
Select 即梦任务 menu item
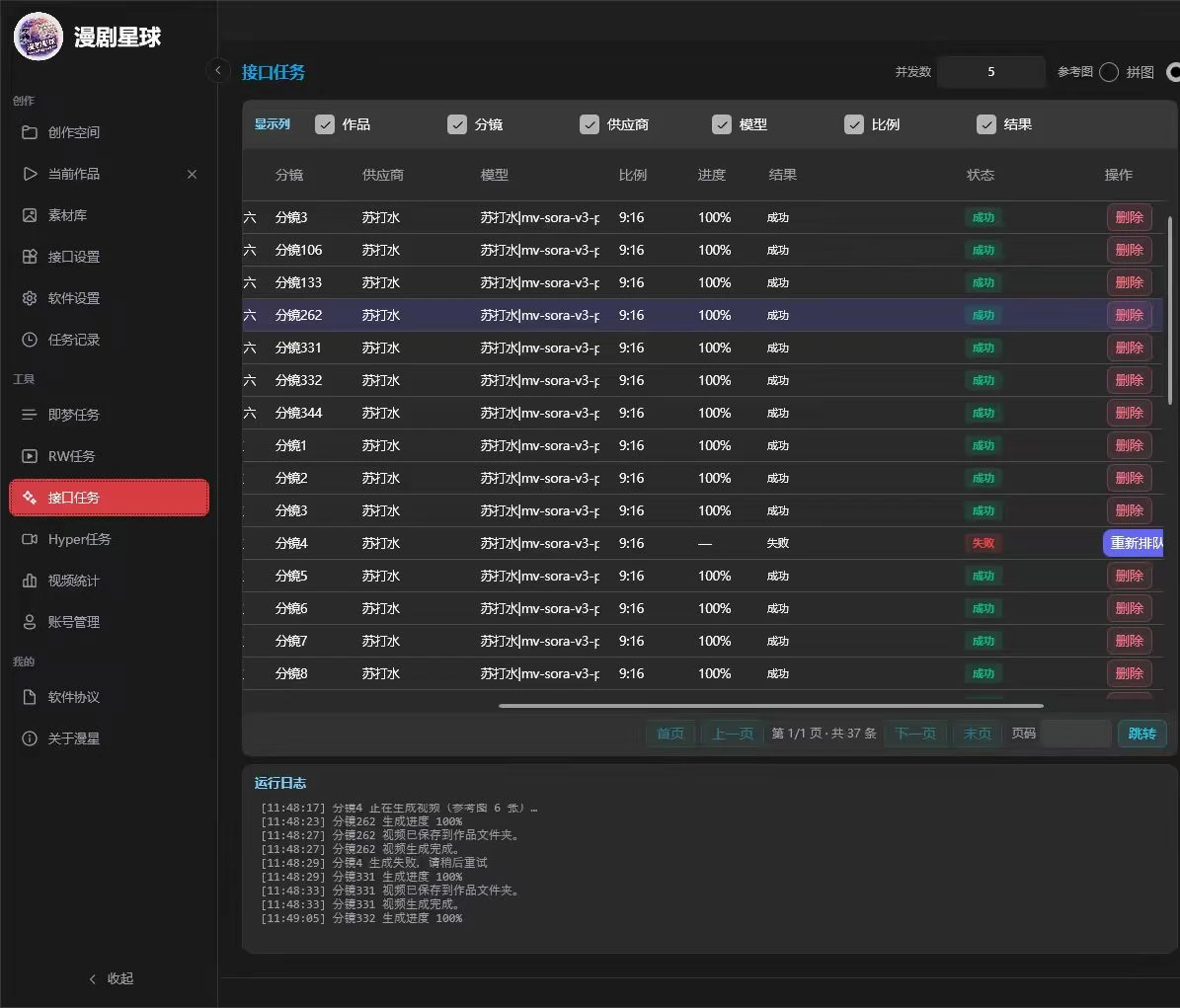click(x=110, y=415)
